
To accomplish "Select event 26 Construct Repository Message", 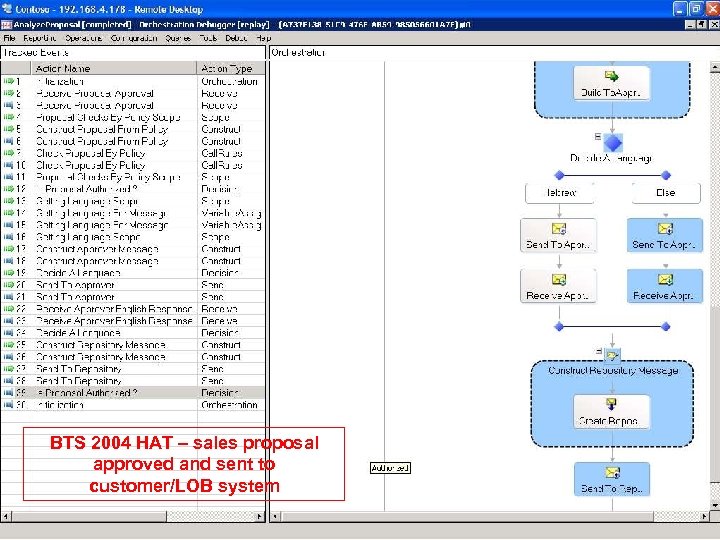I will [x=133, y=357].
